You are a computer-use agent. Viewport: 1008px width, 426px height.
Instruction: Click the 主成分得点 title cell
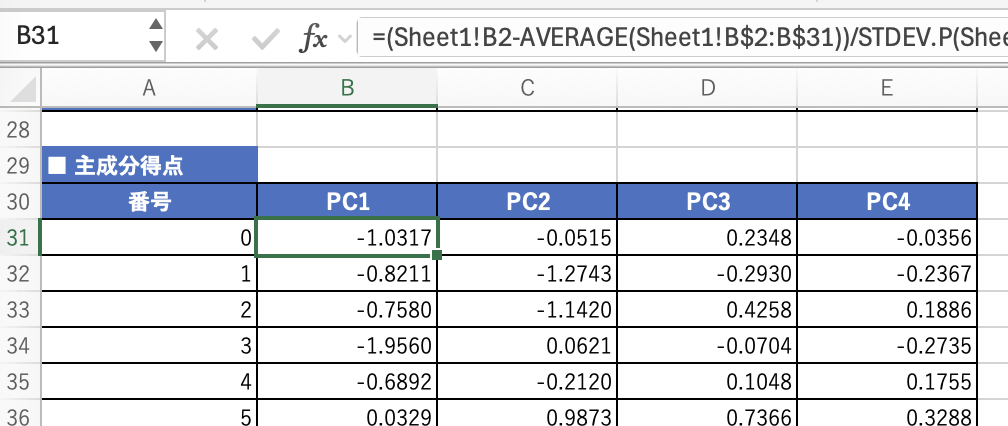149,165
